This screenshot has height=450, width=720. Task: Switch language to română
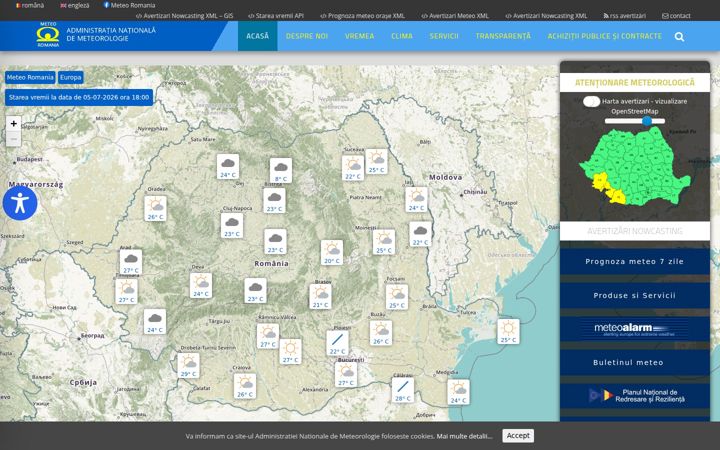click(30, 6)
